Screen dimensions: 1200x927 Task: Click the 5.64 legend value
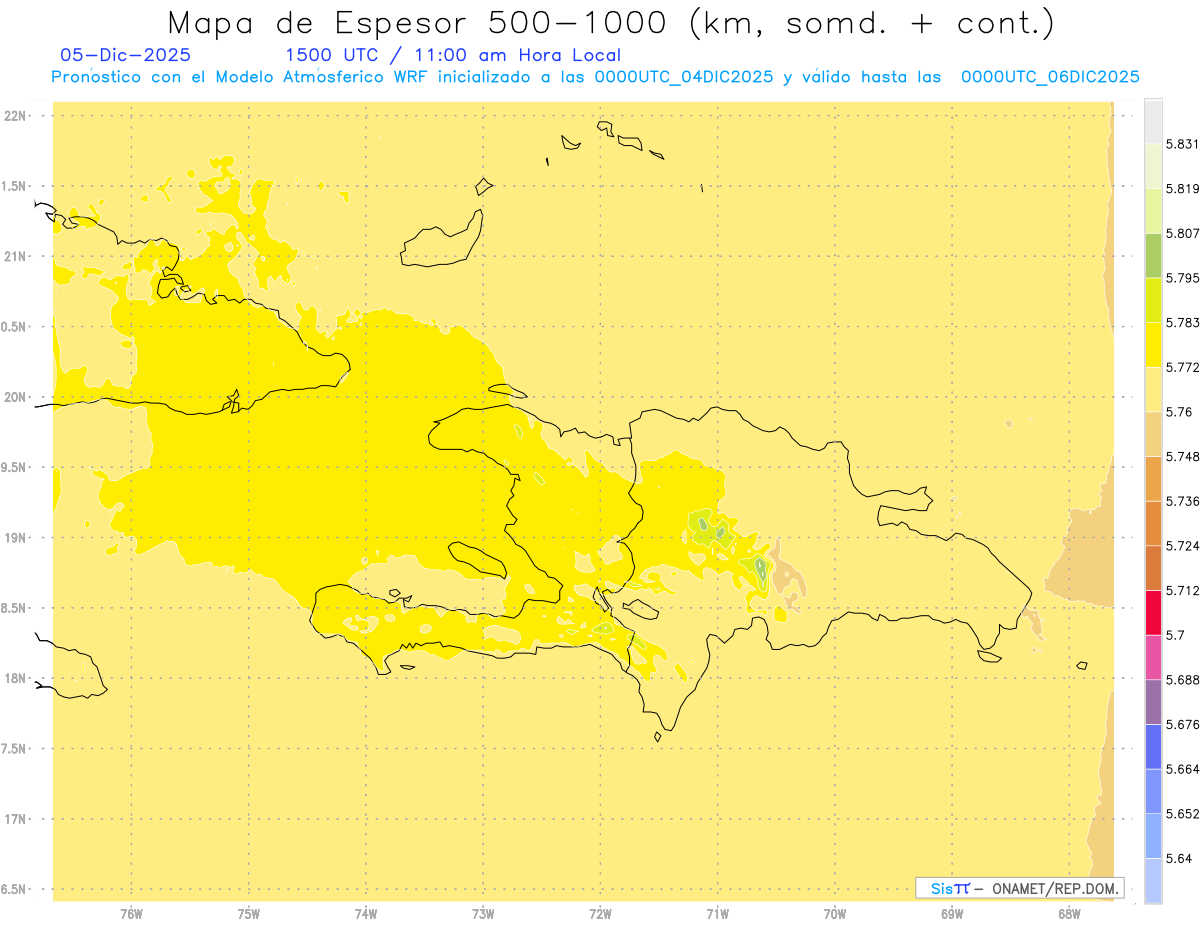click(x=1179, y=859)
